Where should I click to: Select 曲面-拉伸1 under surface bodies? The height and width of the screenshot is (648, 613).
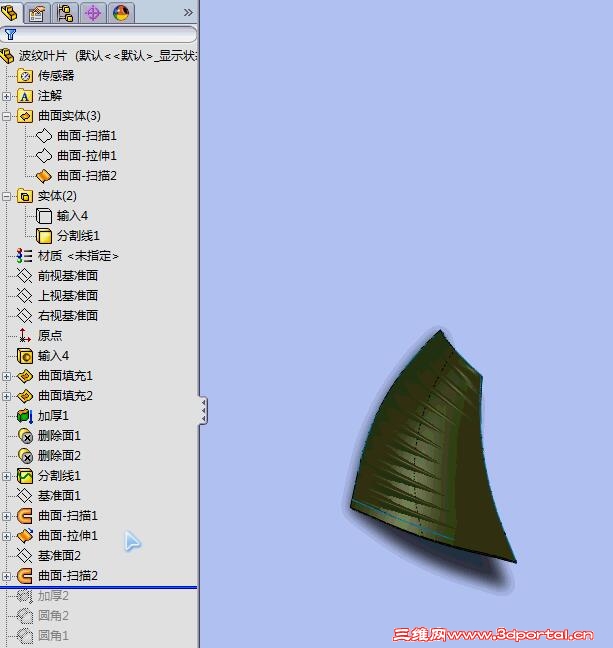coord(76,156)
